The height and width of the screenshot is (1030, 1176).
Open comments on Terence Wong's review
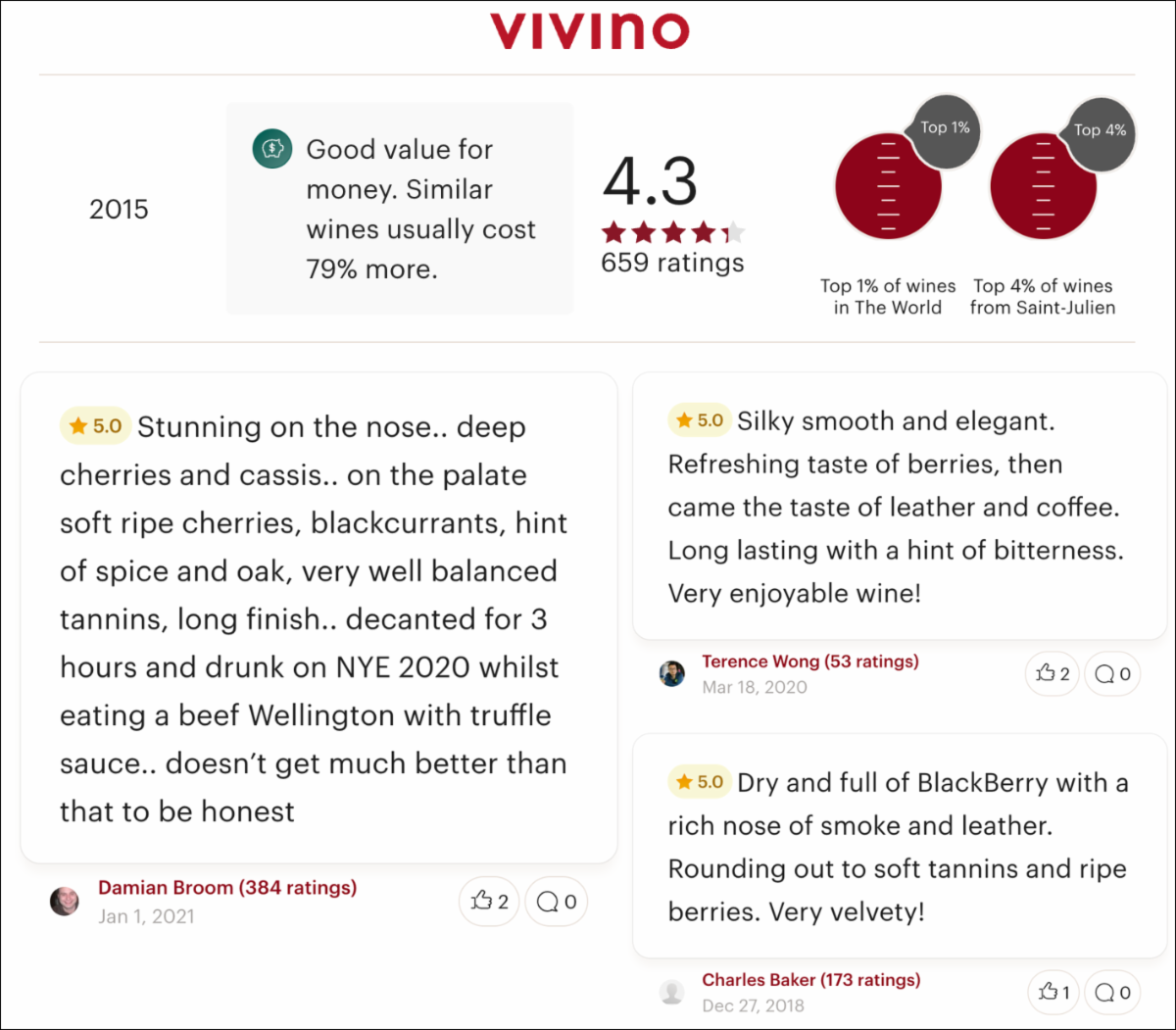tap(1112, 673)
